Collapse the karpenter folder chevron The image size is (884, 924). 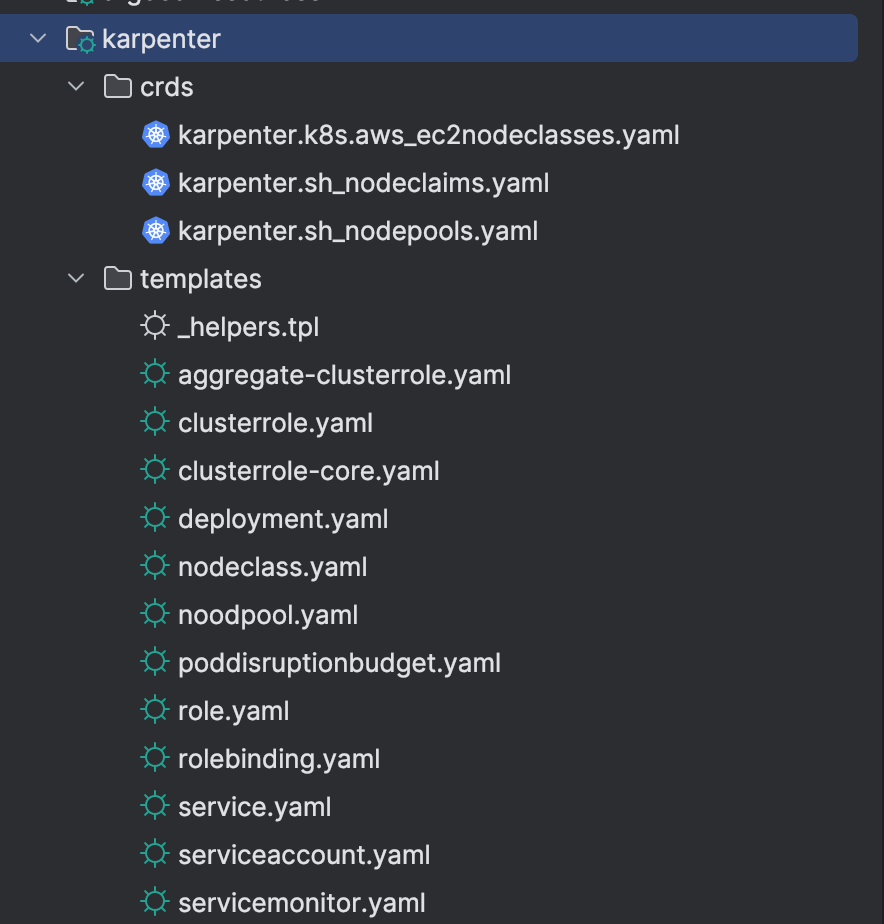click(38, 39)
